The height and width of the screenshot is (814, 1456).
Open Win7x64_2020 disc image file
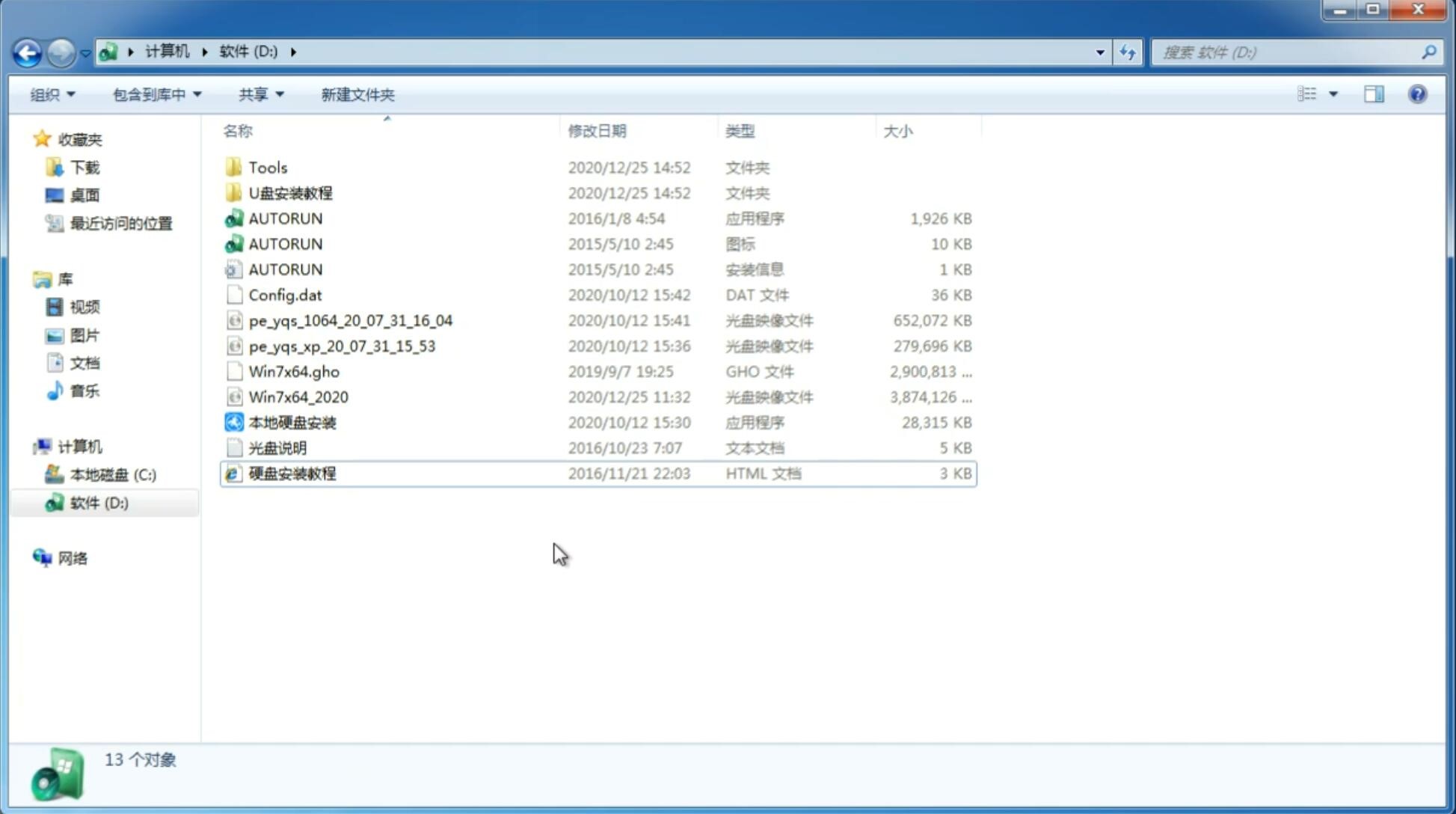[x=297, y=397]
